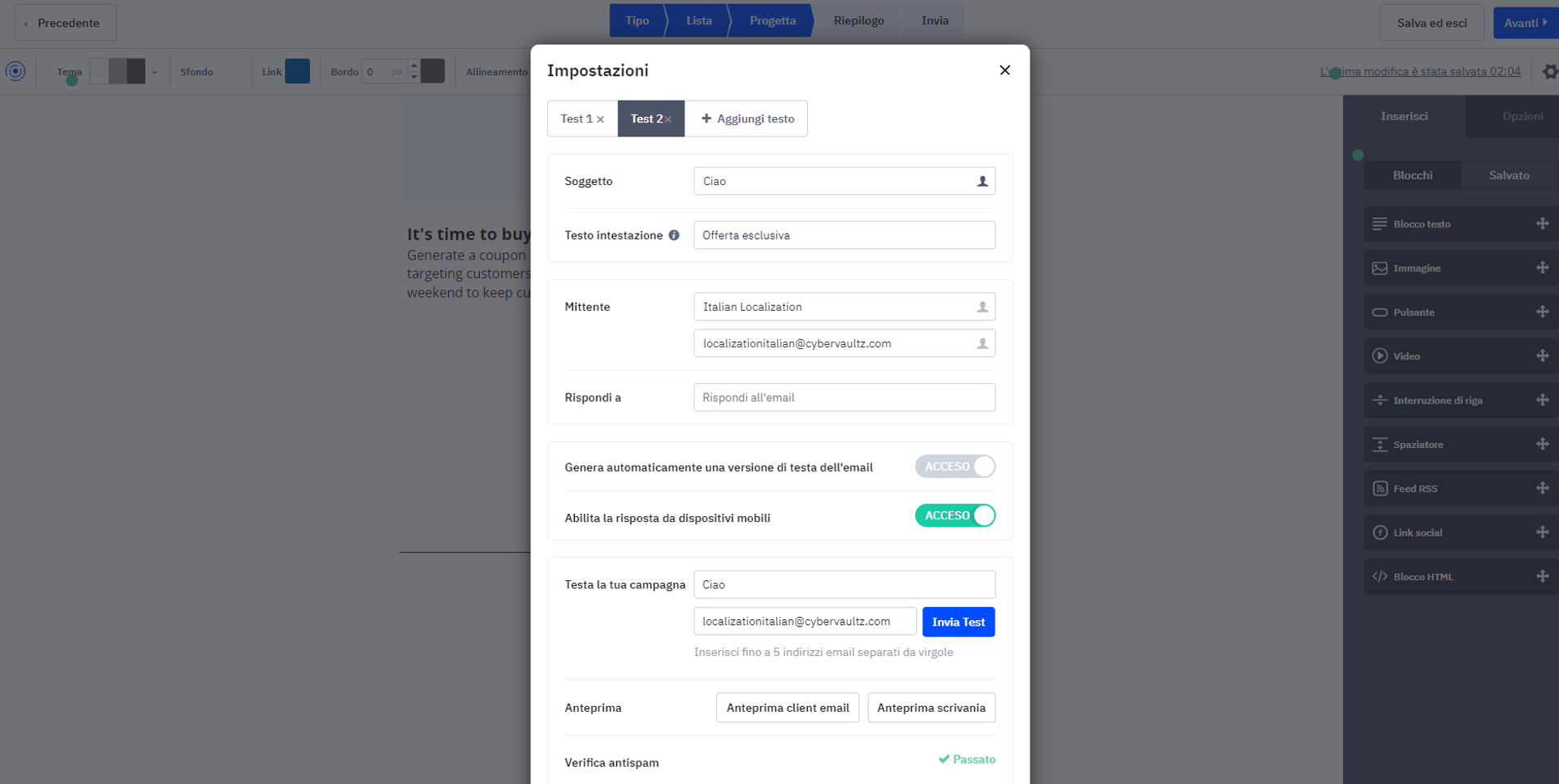The width and height of the screenshot is (1559, 784).
Task: Click the add icon next to Video block
Action: click(x=1543, y=355)
